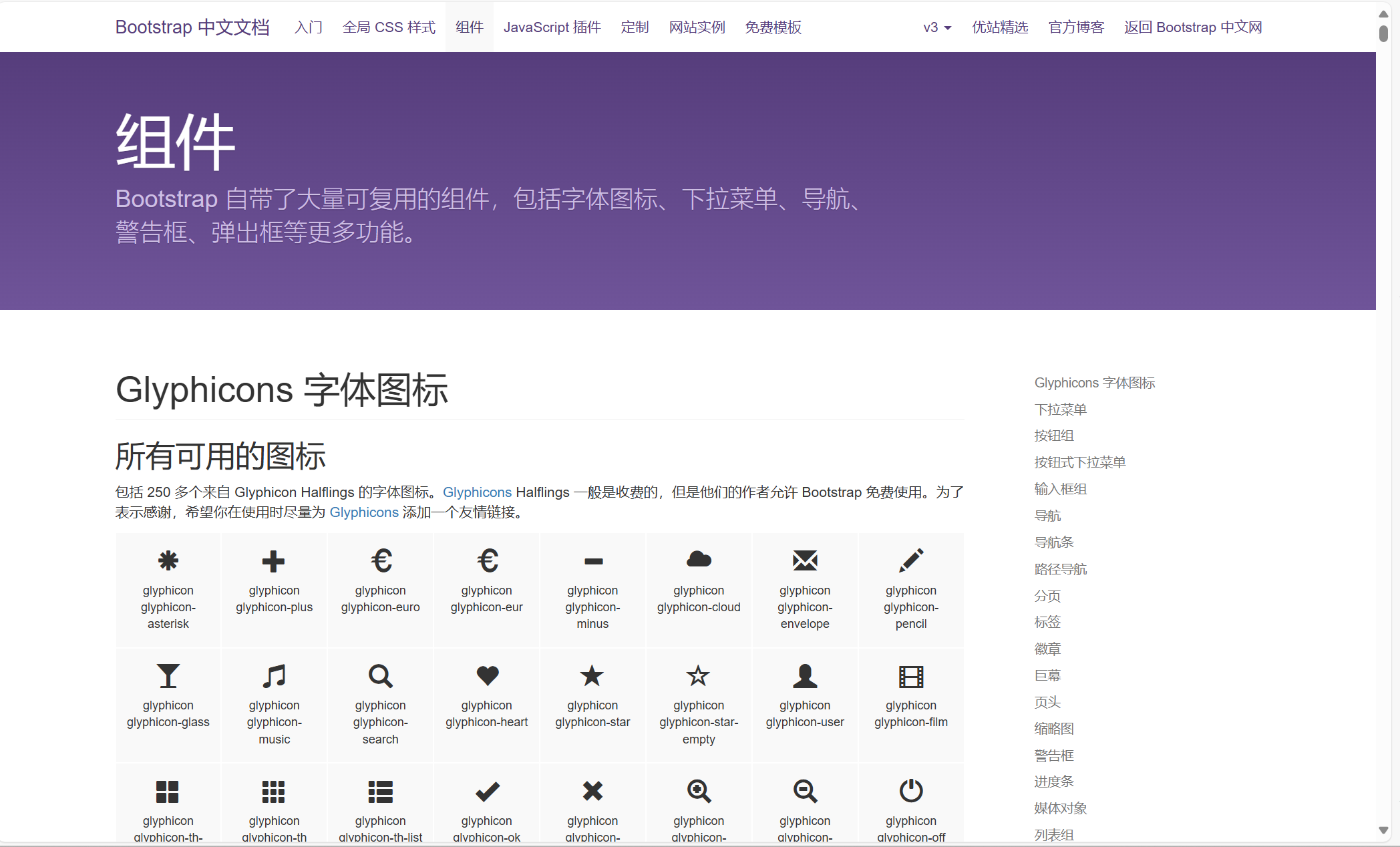Open the Glyphicons link before Halflings

click(x=477, y=492)
